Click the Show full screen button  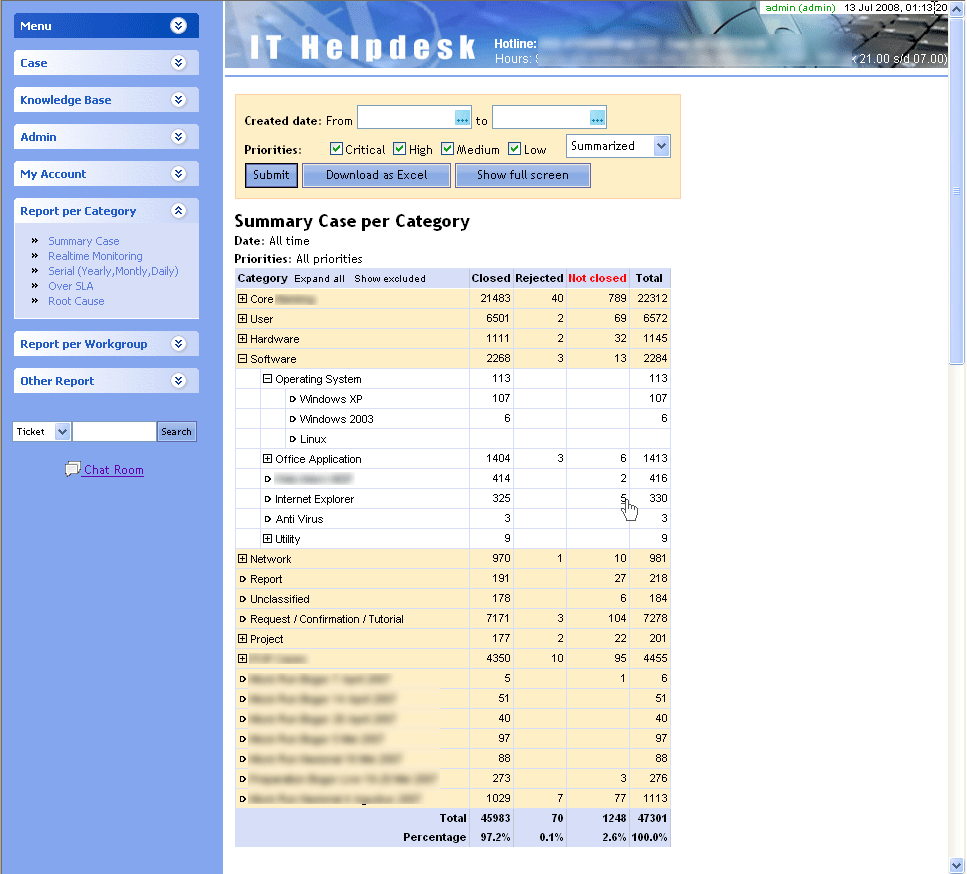[522, 175]
